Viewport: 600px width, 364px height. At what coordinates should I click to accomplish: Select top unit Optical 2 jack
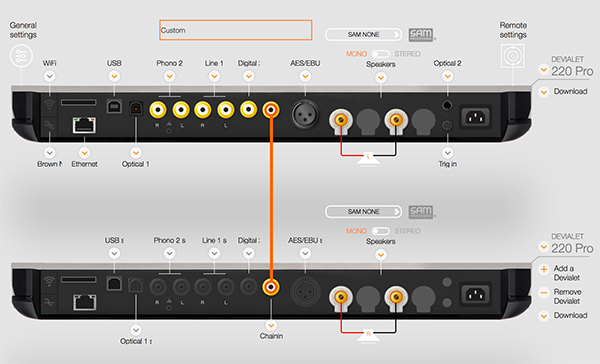tap(447, 105)
